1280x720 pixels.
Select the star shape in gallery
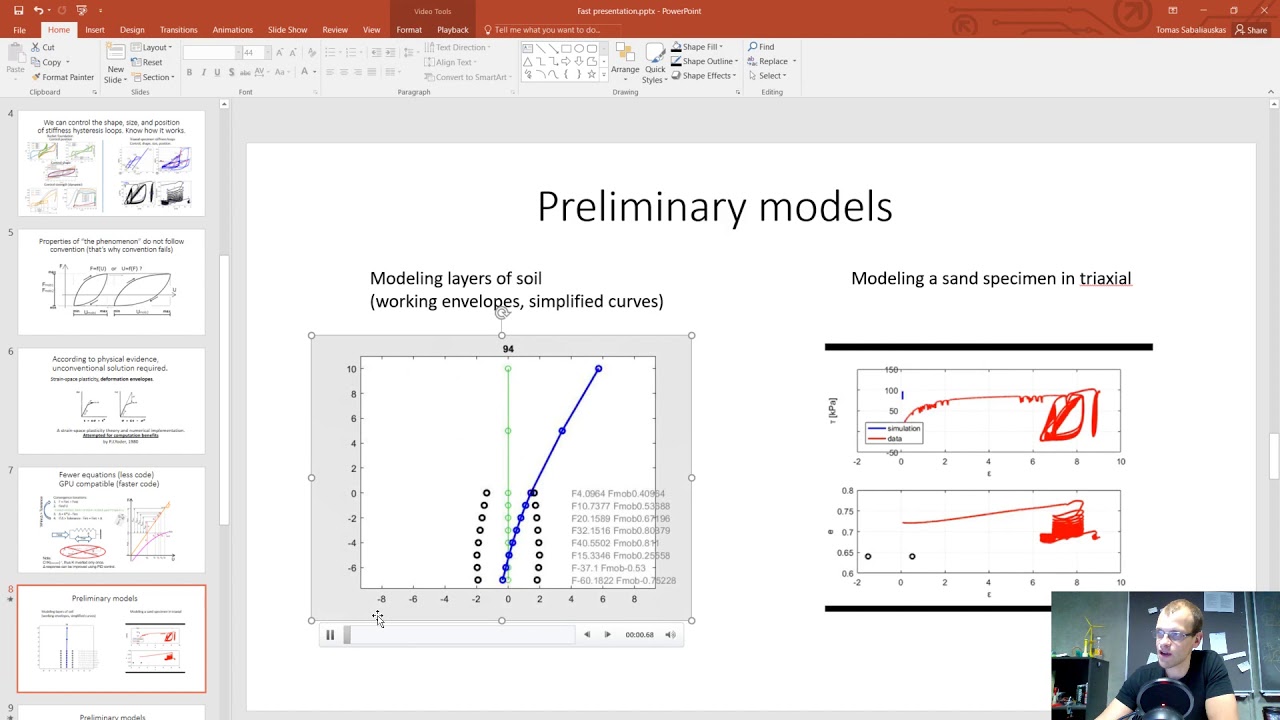pos(592,74)
